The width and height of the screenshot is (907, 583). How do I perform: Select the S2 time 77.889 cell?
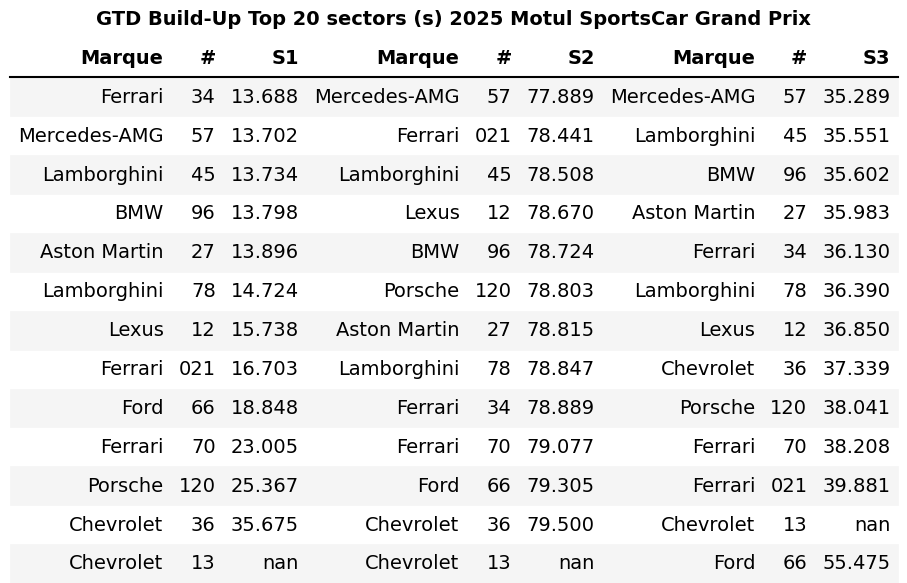pos(560,97)
